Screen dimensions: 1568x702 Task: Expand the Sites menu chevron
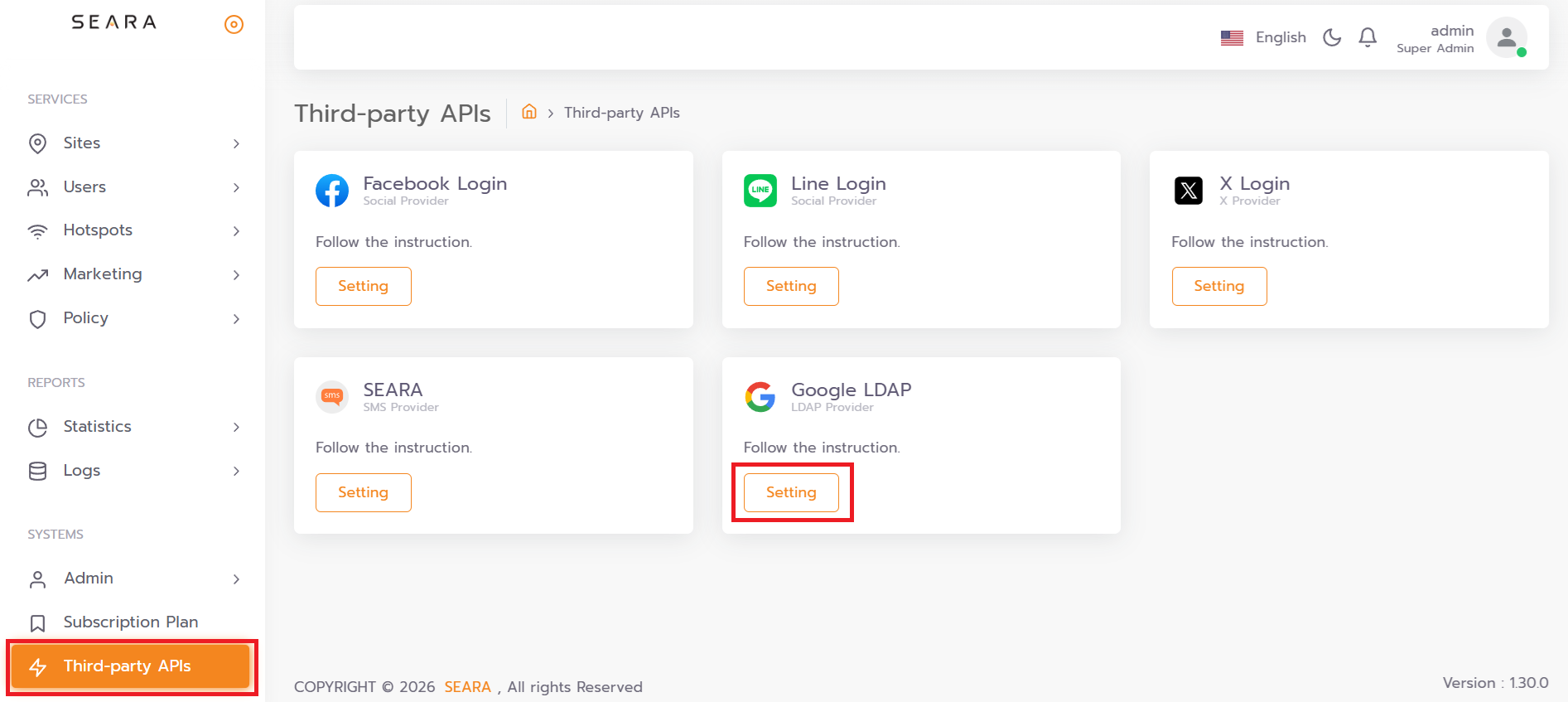(236, 143)
